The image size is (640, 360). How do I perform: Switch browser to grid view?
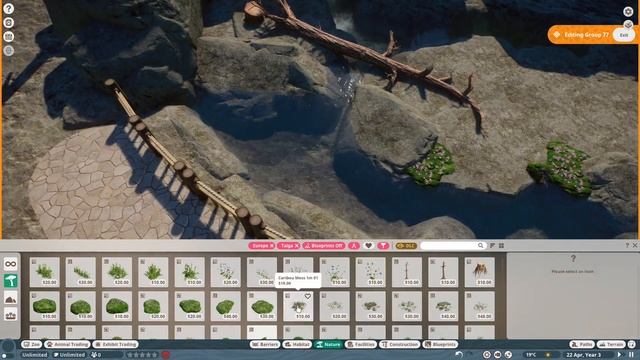pos(501,246)
